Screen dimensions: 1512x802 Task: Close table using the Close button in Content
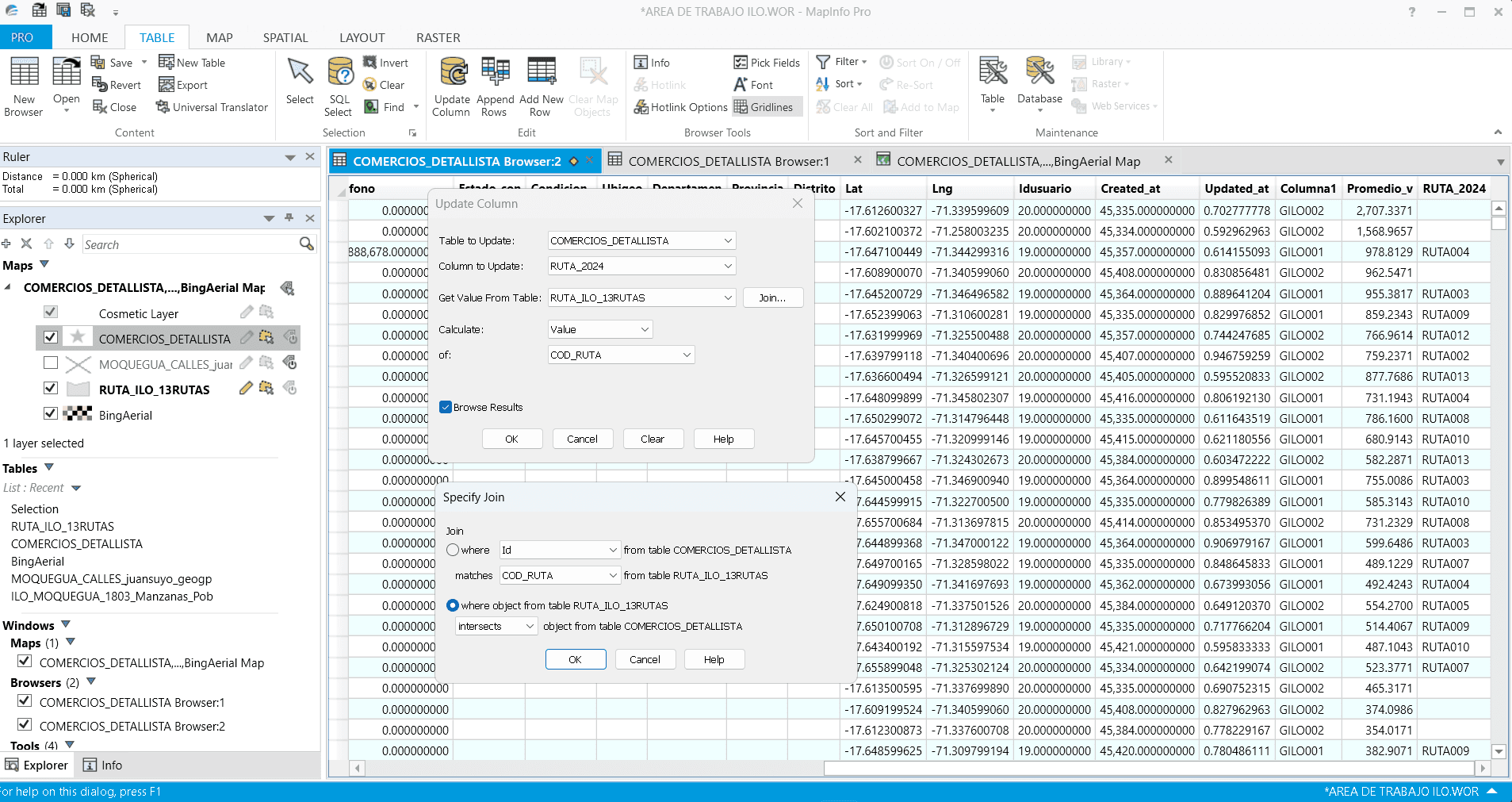(114, 107)
